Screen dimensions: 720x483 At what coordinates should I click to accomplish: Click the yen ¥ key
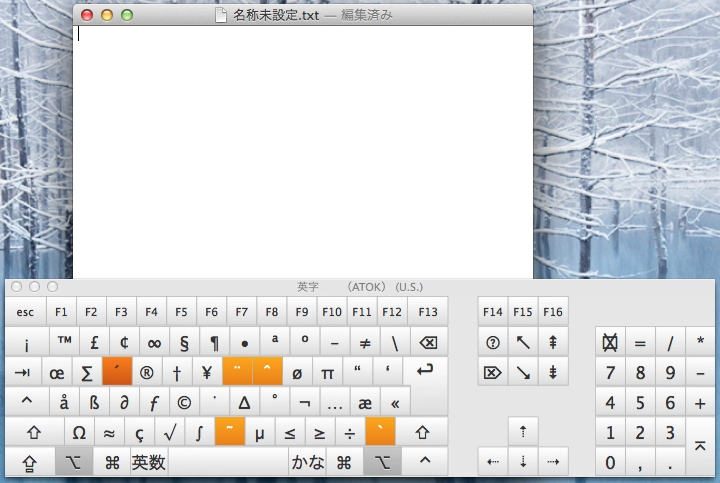(x=207, y=372)
